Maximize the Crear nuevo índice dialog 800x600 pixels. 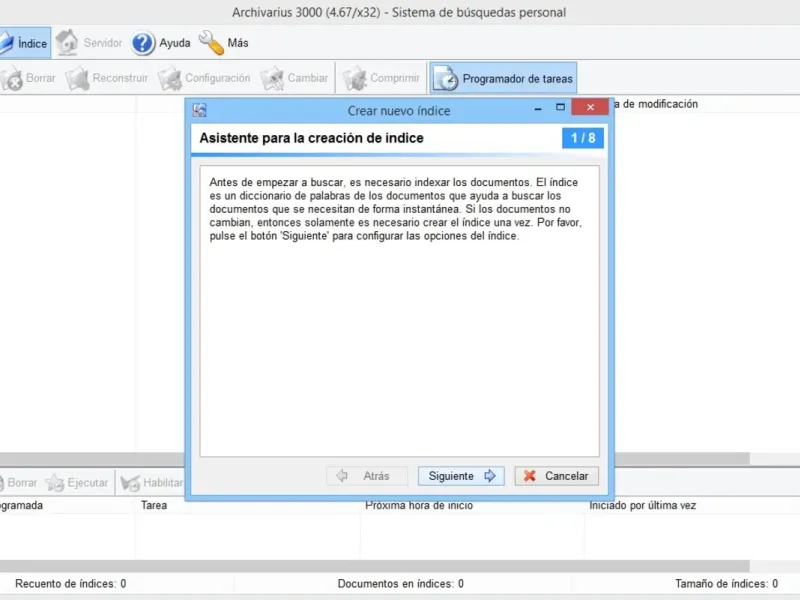tap(560, 107)
